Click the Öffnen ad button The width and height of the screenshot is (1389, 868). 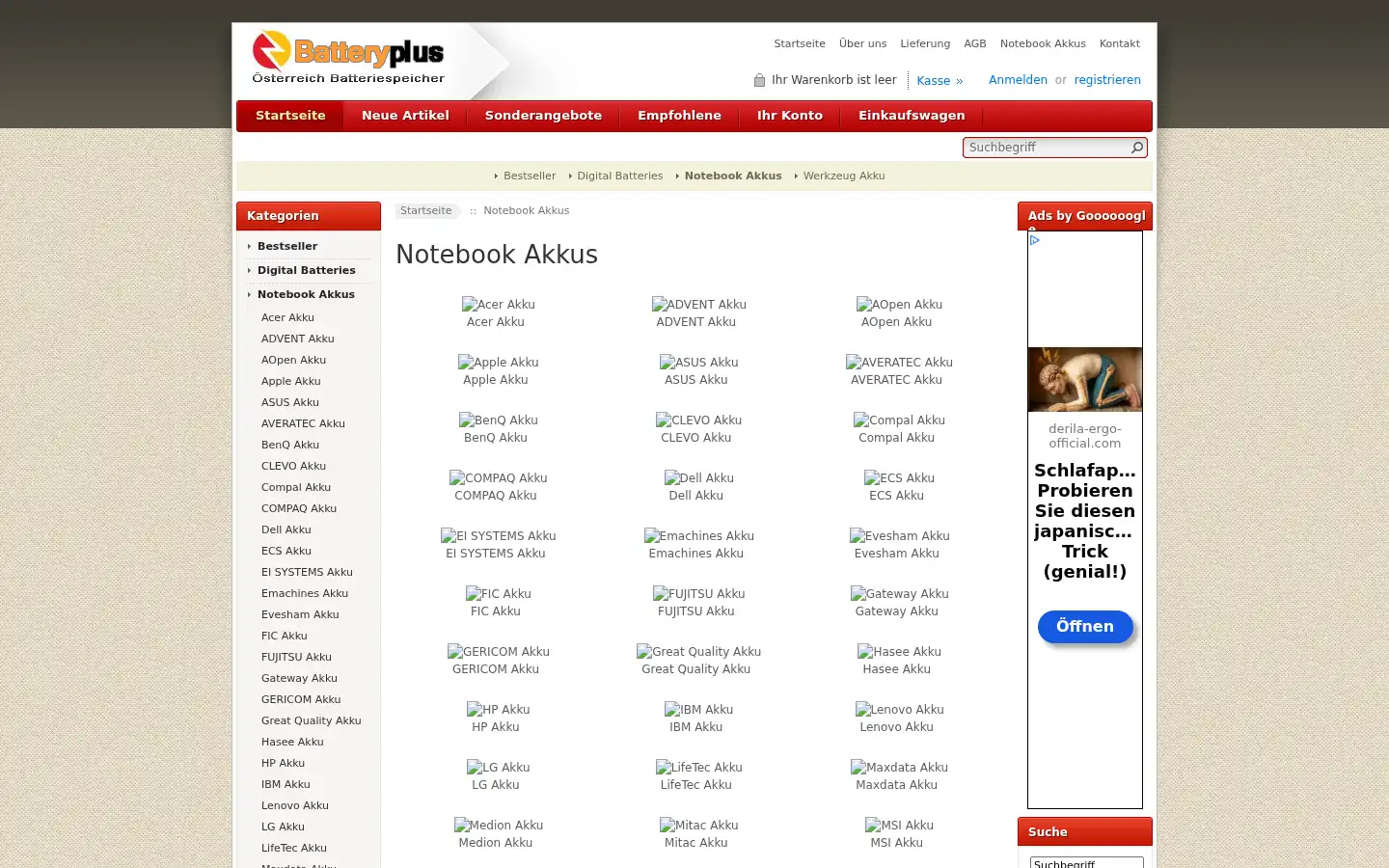(x=1085, y=627)
